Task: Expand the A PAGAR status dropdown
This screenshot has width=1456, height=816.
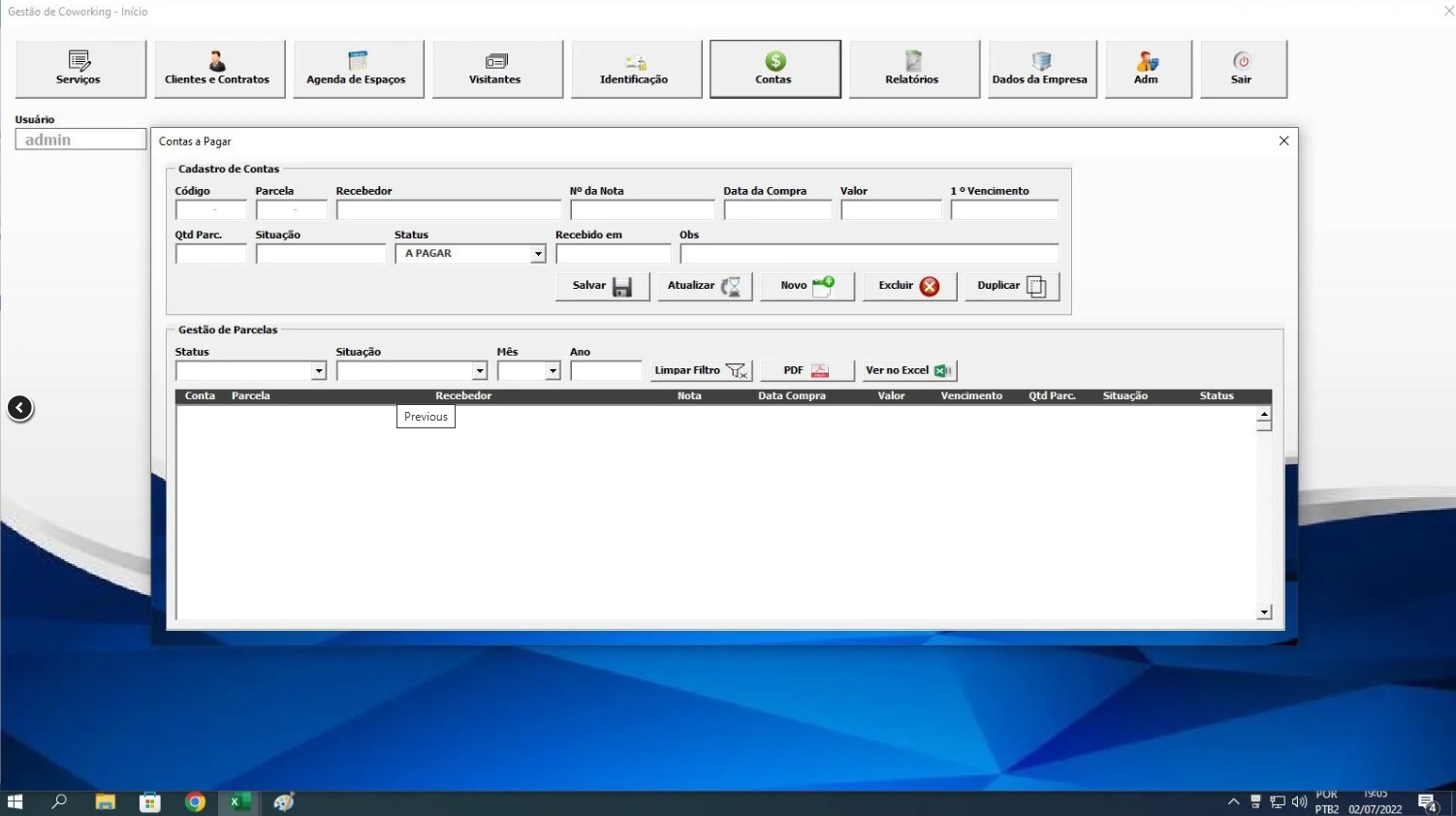Action: pos(538,254)
